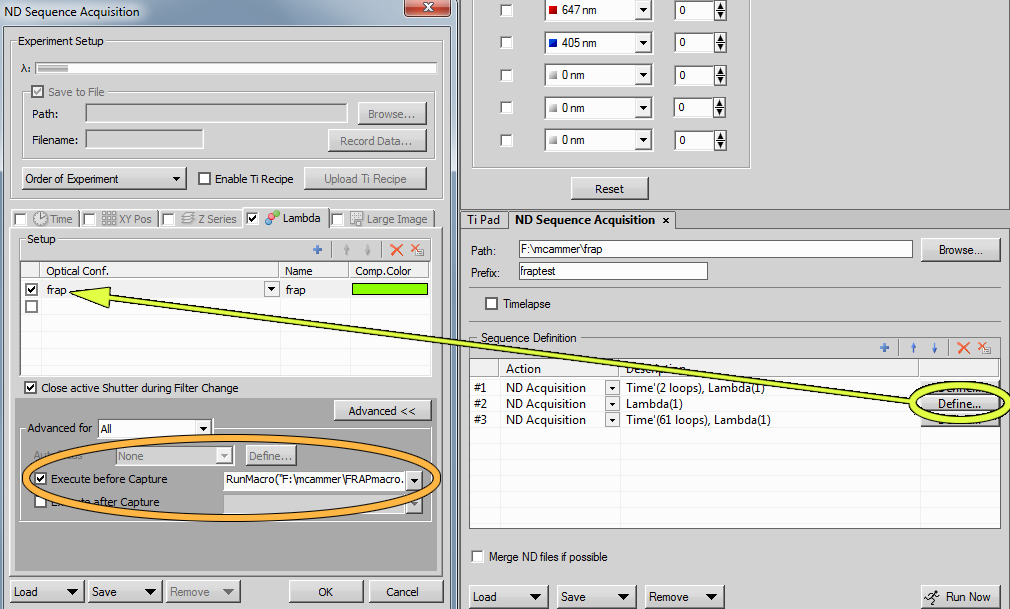Open the frap Optical Conf. dropdown
The width and height of the screenshot is (1010, 609).
(x=270, y=290)
